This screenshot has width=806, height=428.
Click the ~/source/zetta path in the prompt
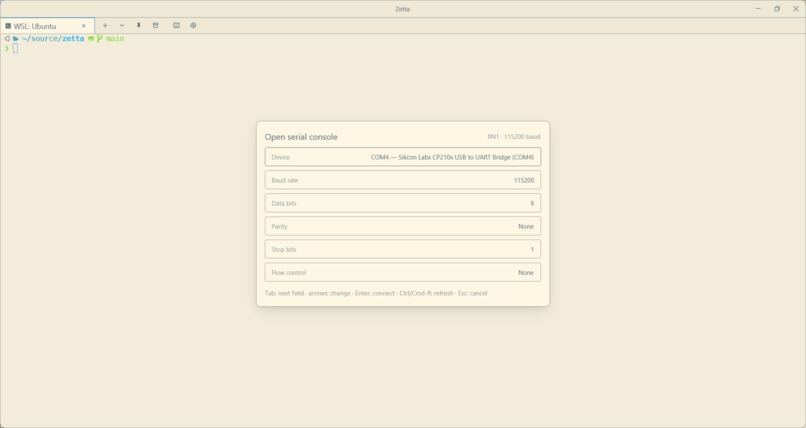pyautogui.click(x=53, y=39)
